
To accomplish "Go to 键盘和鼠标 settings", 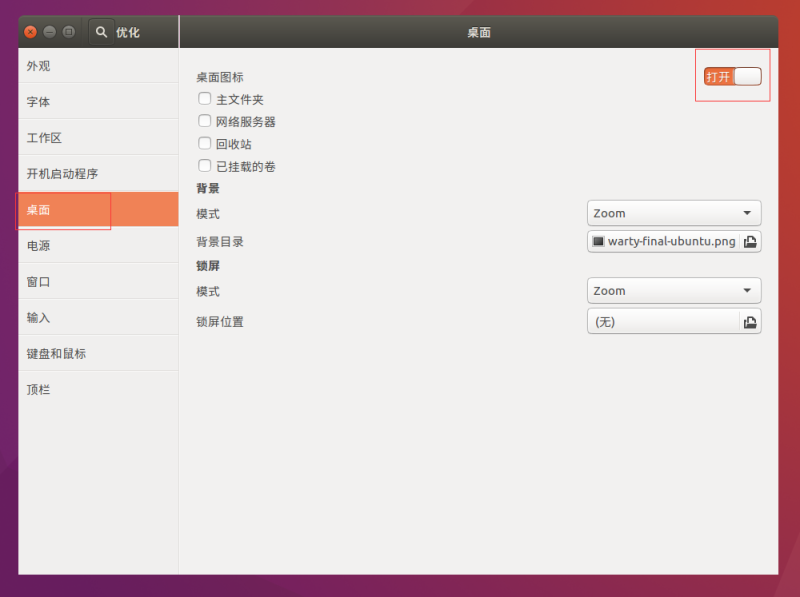I will [x=98, y=353].
